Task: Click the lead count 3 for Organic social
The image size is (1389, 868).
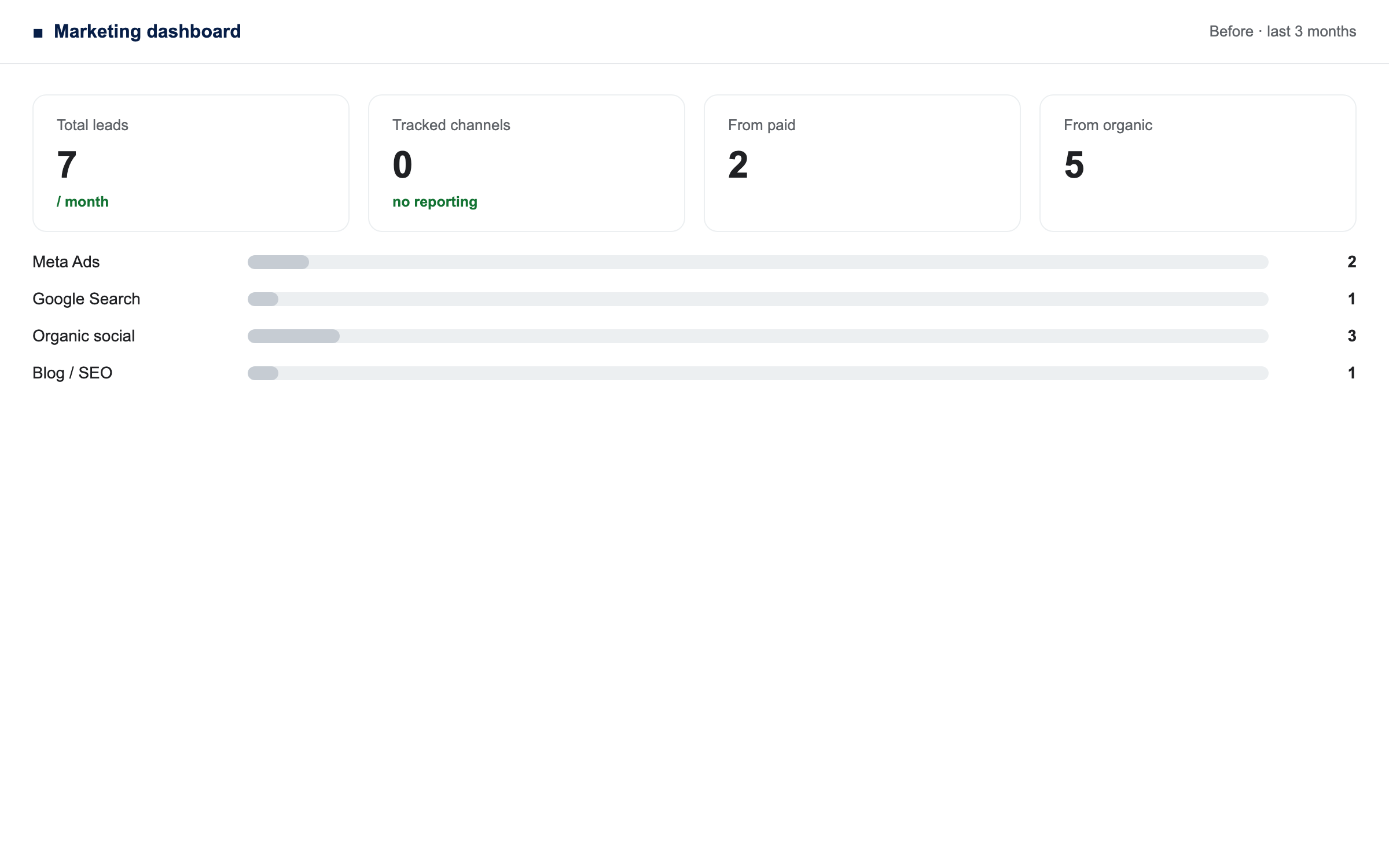Action: [x=1352, y=336]
